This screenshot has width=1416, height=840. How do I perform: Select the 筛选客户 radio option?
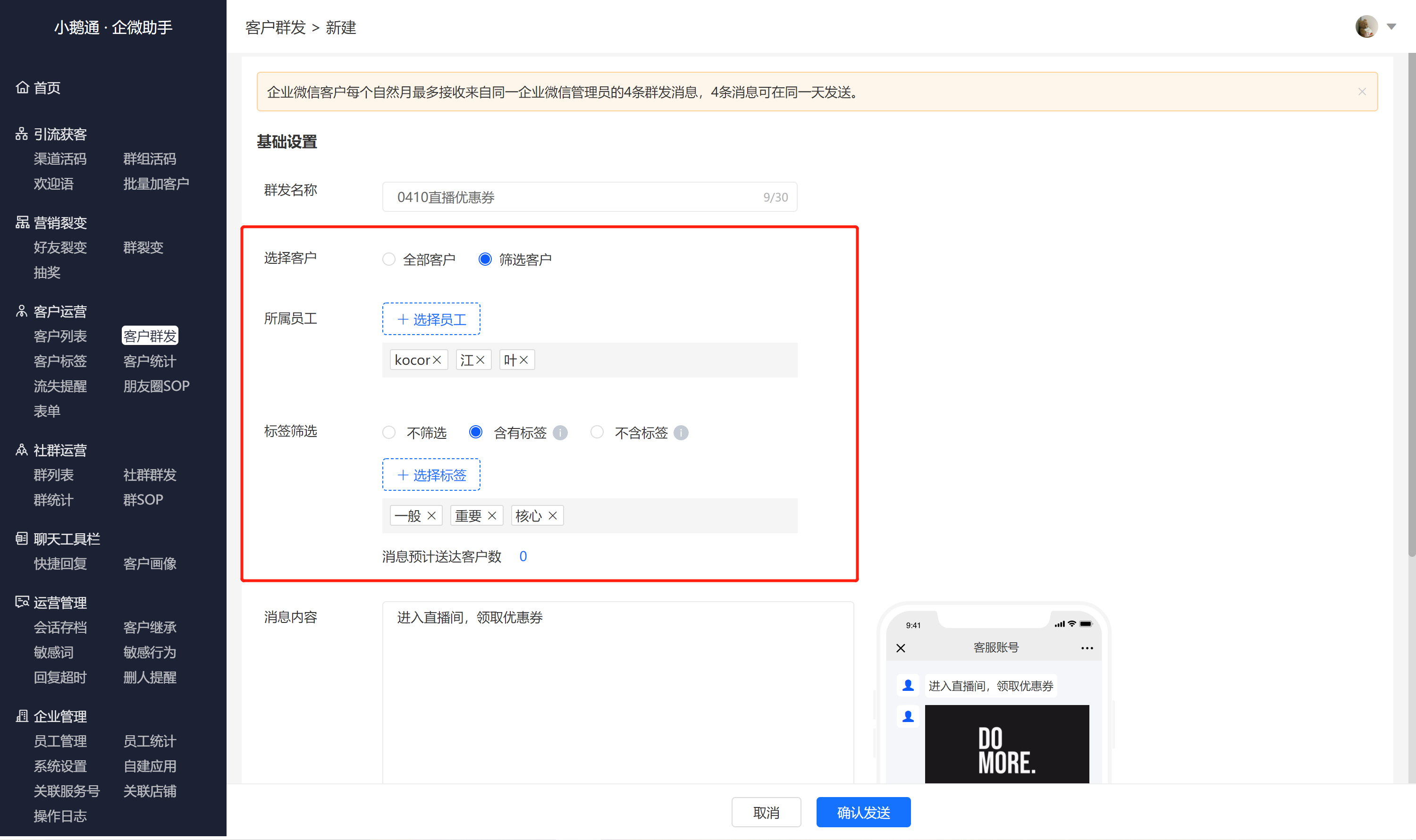[x=485, y=259]
